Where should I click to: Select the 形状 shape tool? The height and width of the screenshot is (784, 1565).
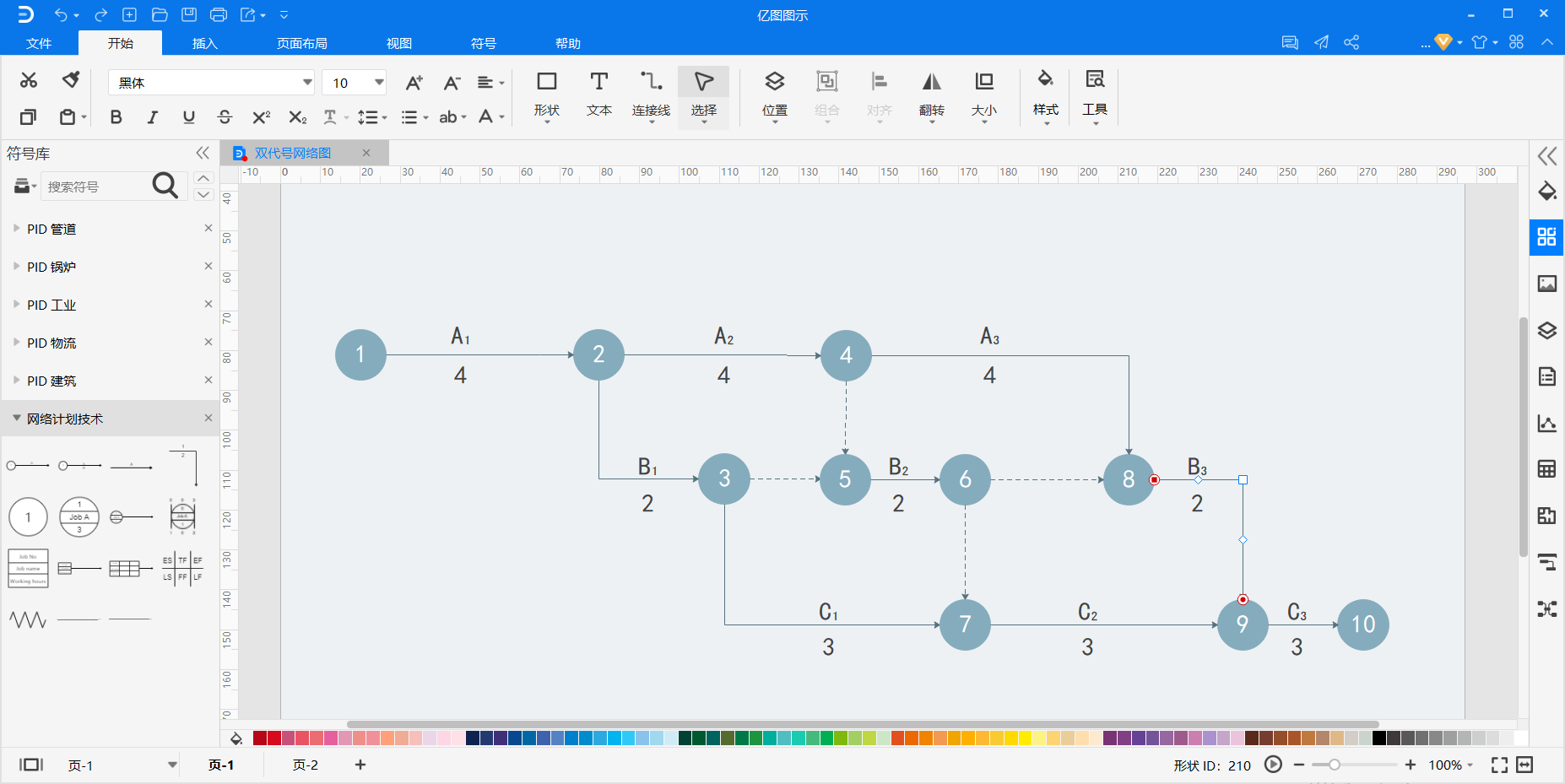click(x=547, y=95)
